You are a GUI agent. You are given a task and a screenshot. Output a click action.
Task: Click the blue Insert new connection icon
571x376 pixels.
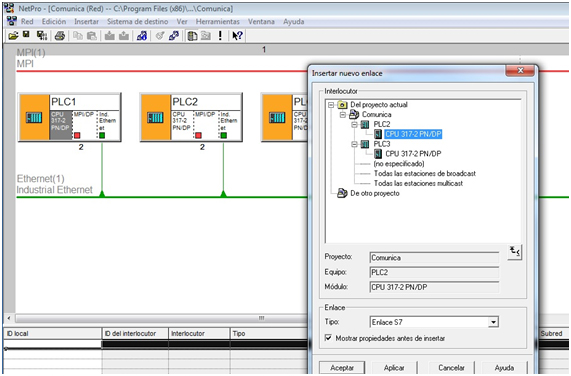(174, 36)
